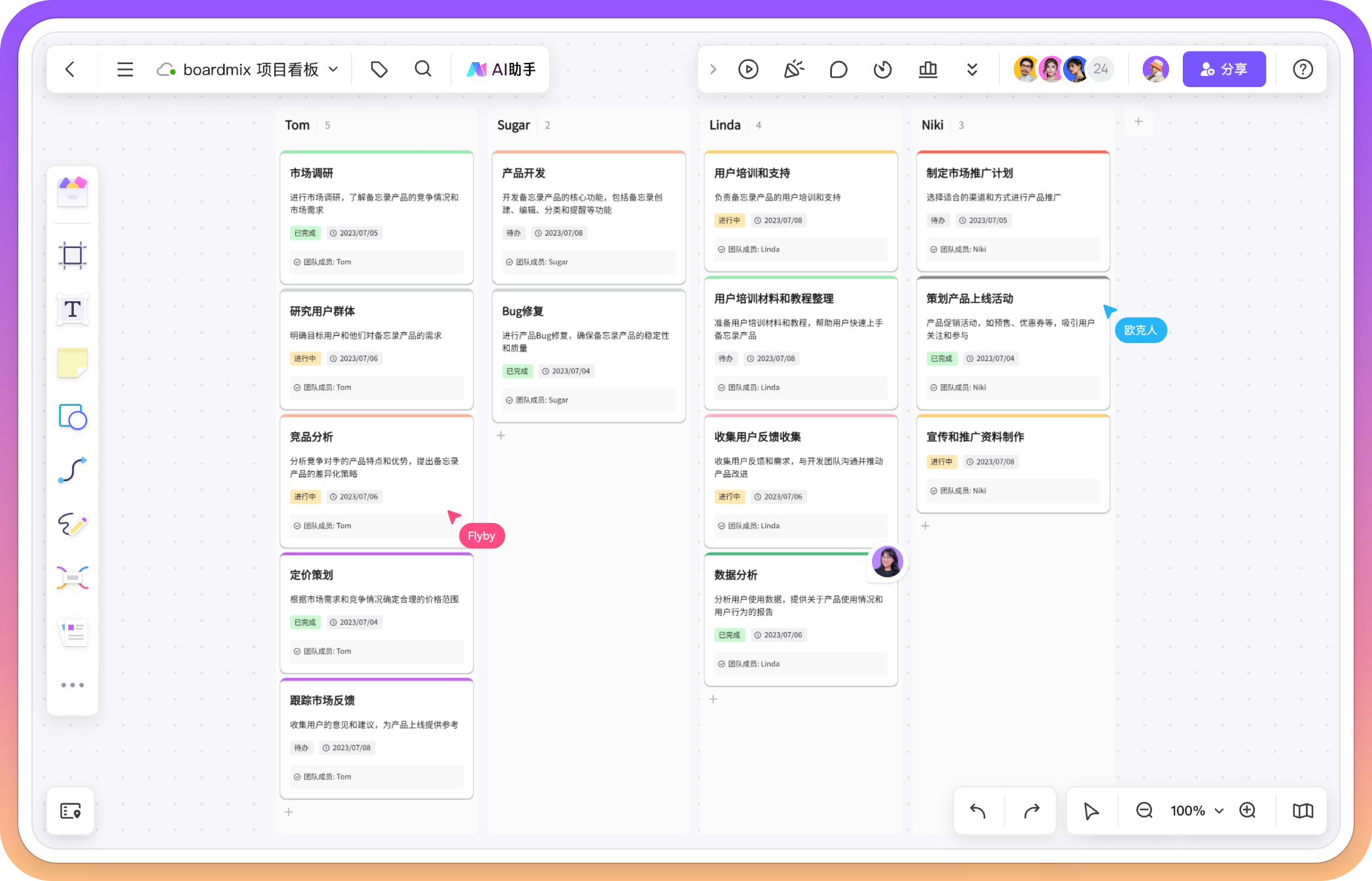This screenshot has height=881, width=1372.
Task: Start presentation with the play icon
Action: [x=748, y=69]
